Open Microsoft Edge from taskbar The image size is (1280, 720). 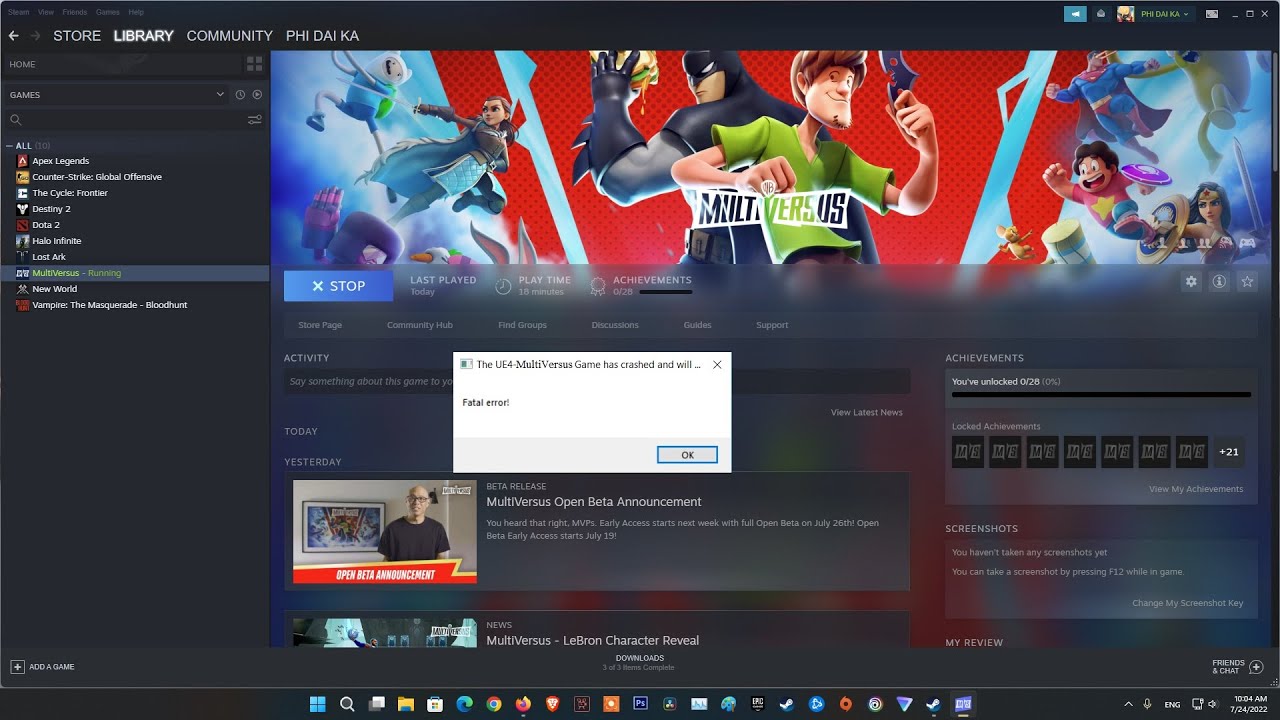pos(464,704)
